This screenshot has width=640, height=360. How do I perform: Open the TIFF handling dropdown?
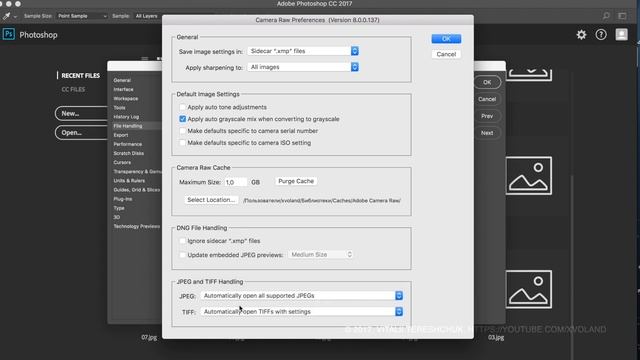[x=302, y=311]
